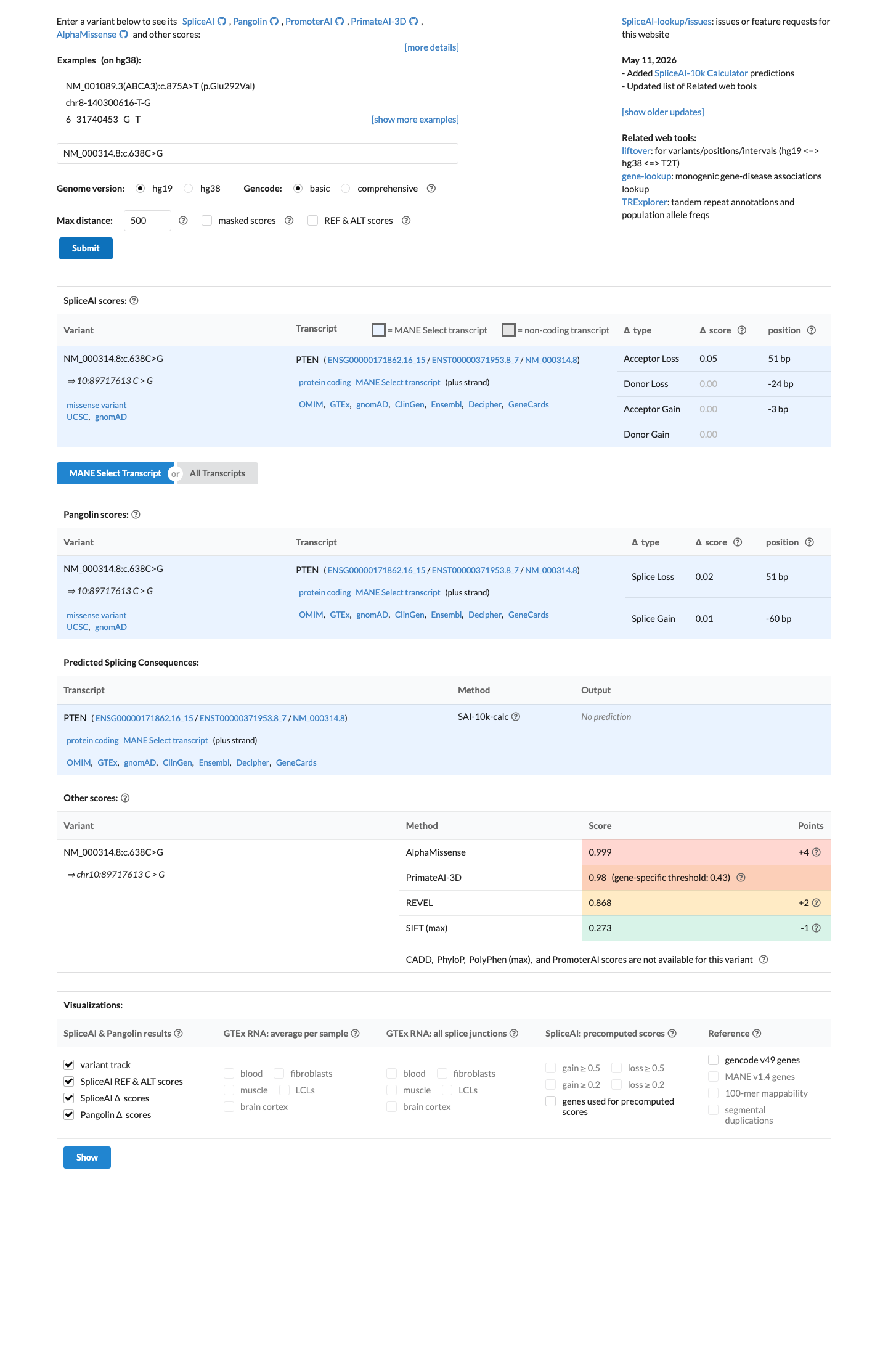The height and width of the screenshot is (1356, 896).
Task: Expand show older updates
Action: tap(662, 112)
